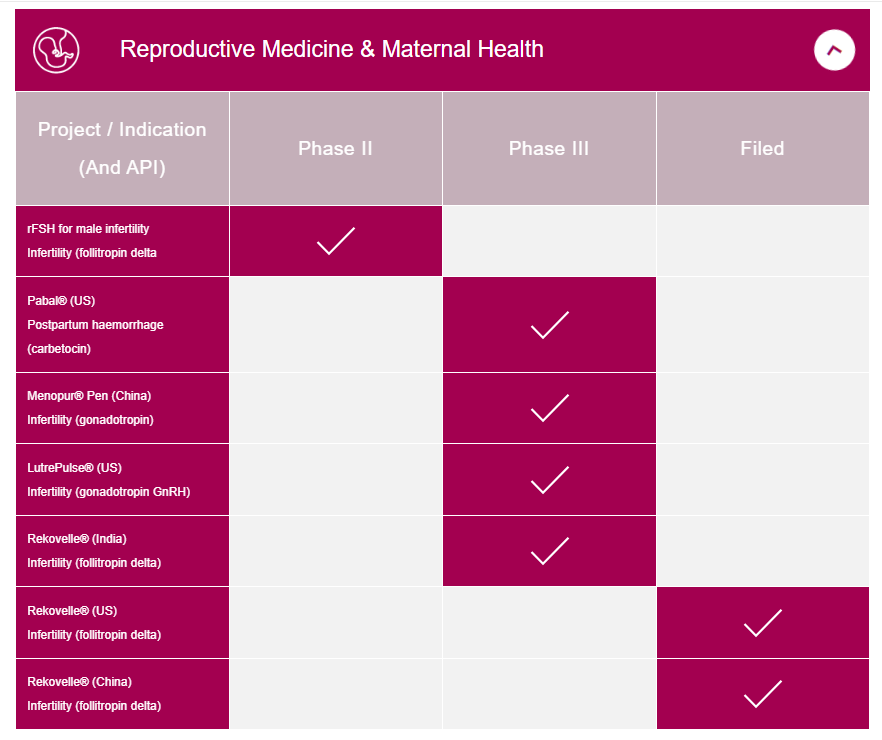
Task: Click the Filed checkmark for Rekovelle (China)
Action: [763, 694]
